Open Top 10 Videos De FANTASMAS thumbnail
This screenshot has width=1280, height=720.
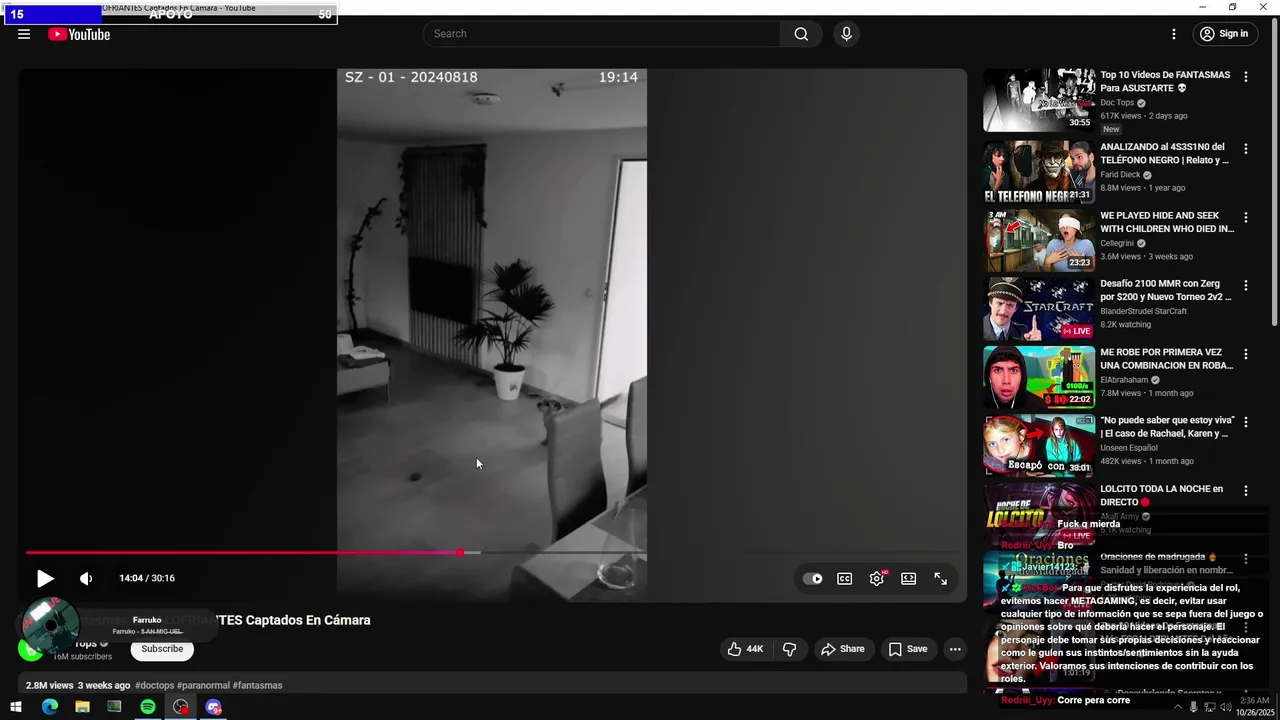(1039, 100)
